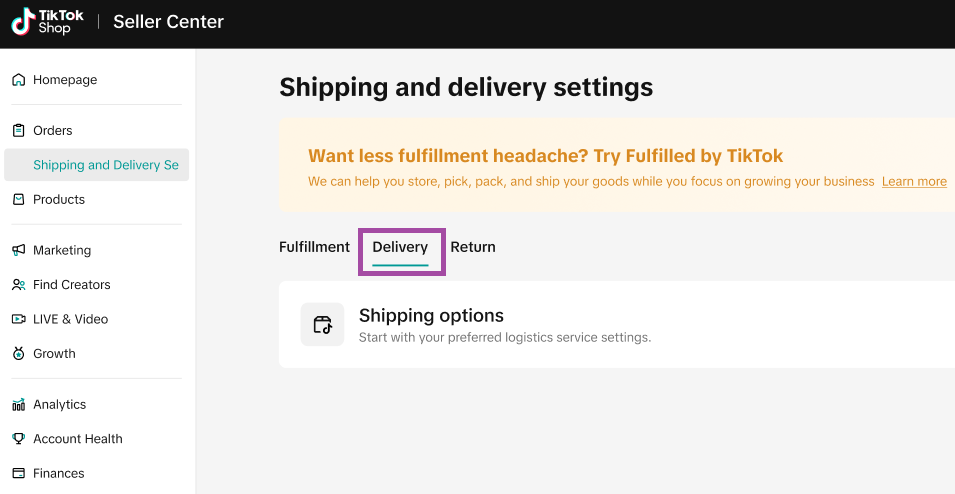Viewport: 955px width, 494px height.
Task: Open the Return tab
Action: click(x=473, y=247)
